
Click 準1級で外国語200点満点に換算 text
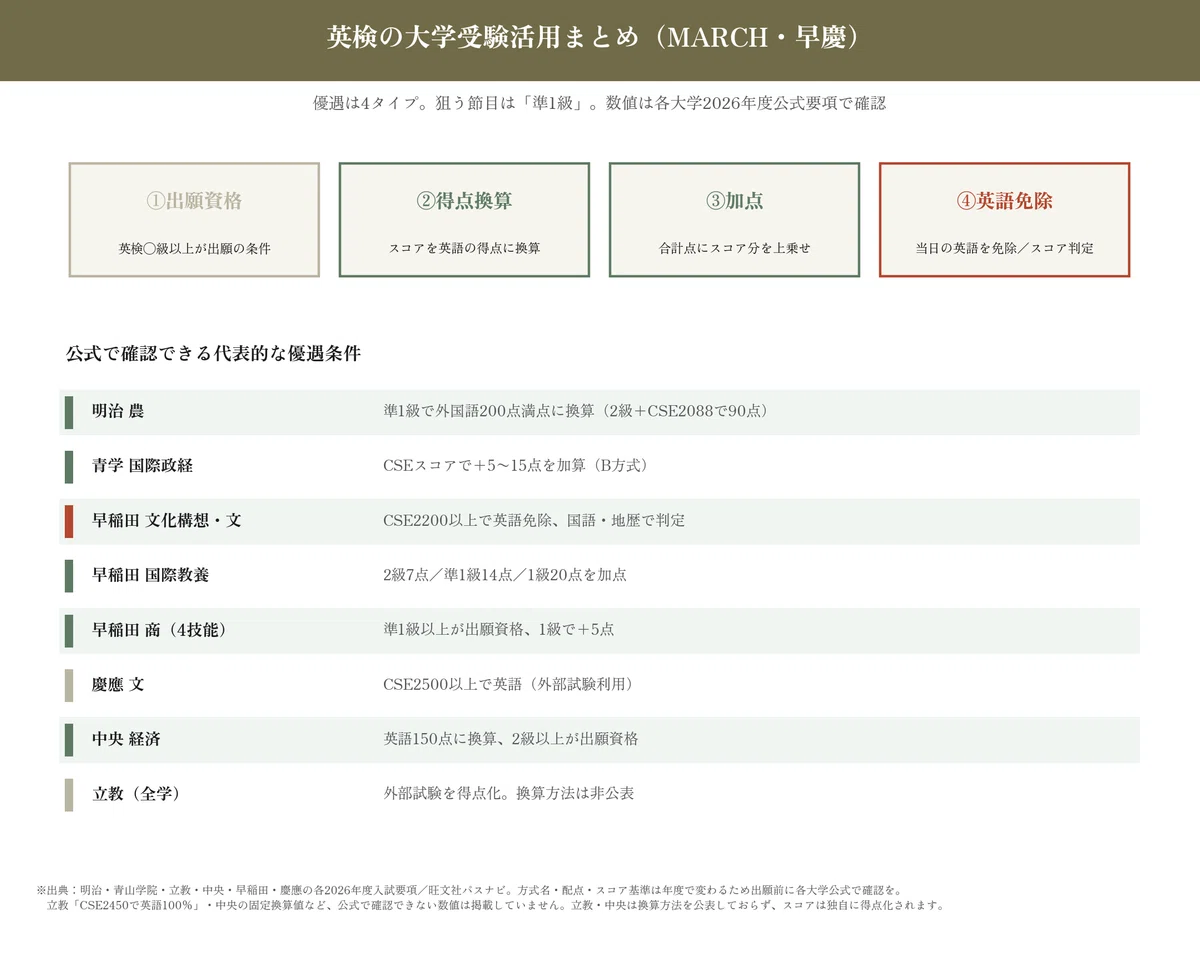pyautogui.click(x=490, y=412)
